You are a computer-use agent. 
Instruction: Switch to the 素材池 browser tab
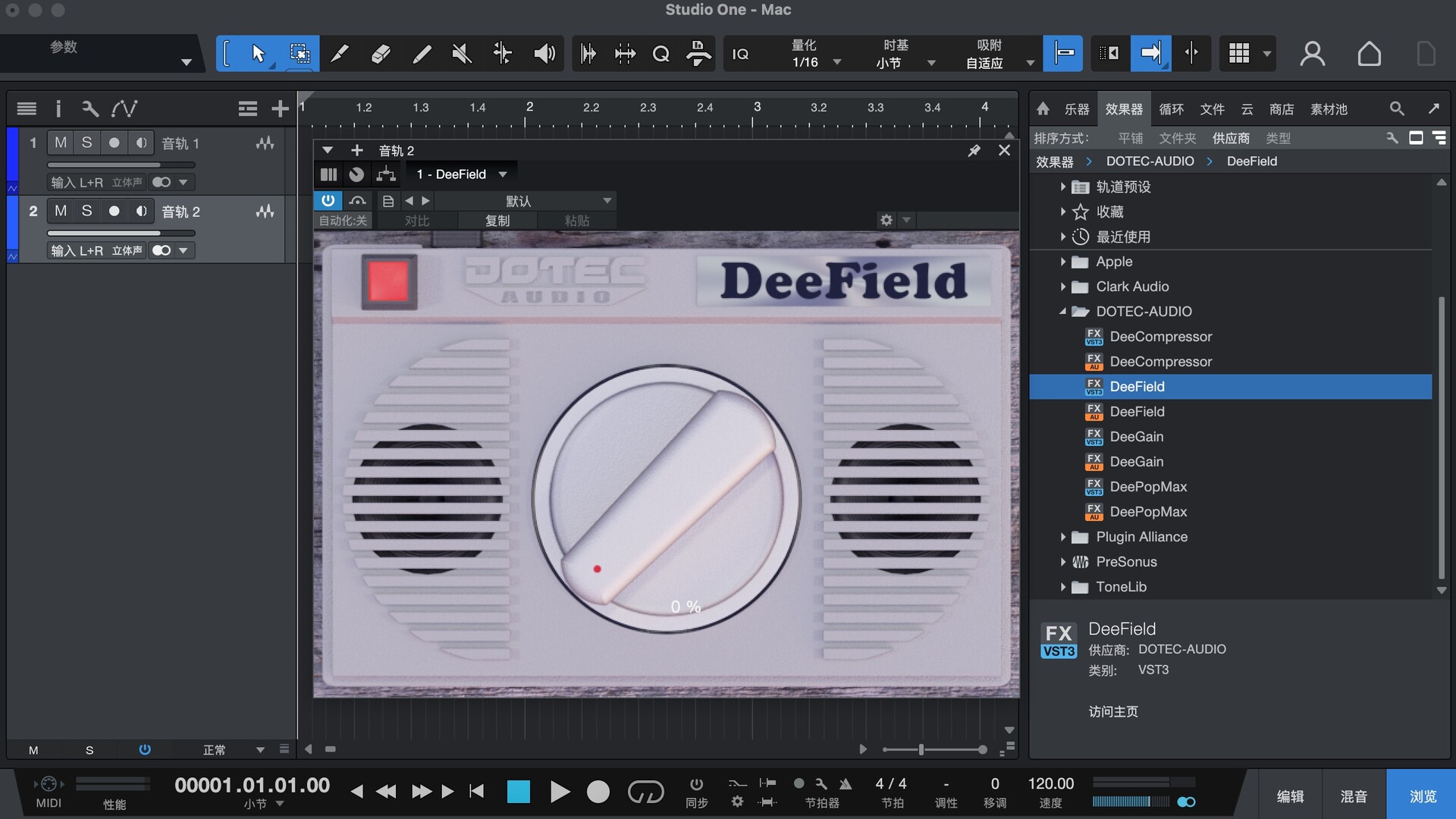[1329, 109]
